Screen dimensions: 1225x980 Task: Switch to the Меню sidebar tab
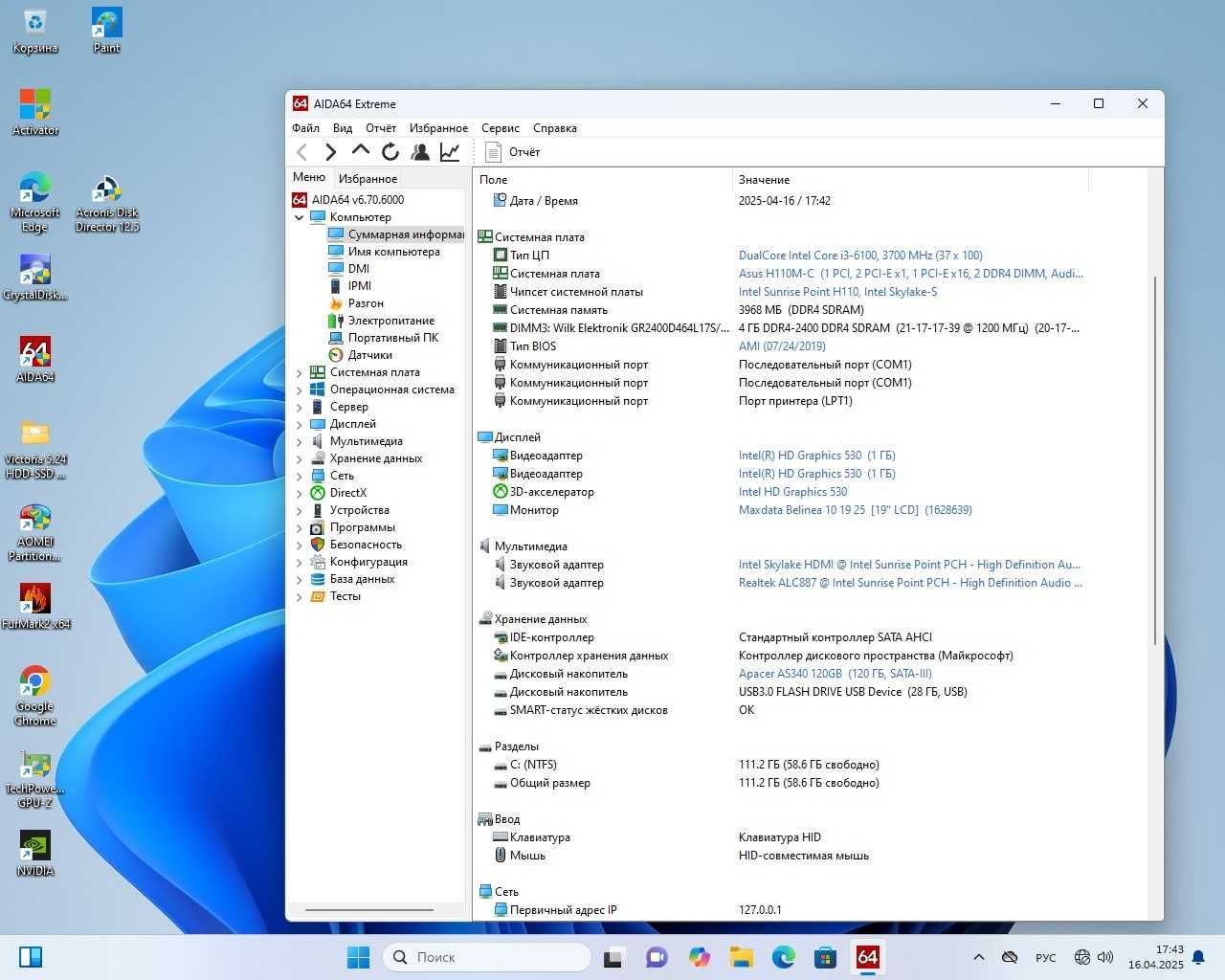point(309,177)
